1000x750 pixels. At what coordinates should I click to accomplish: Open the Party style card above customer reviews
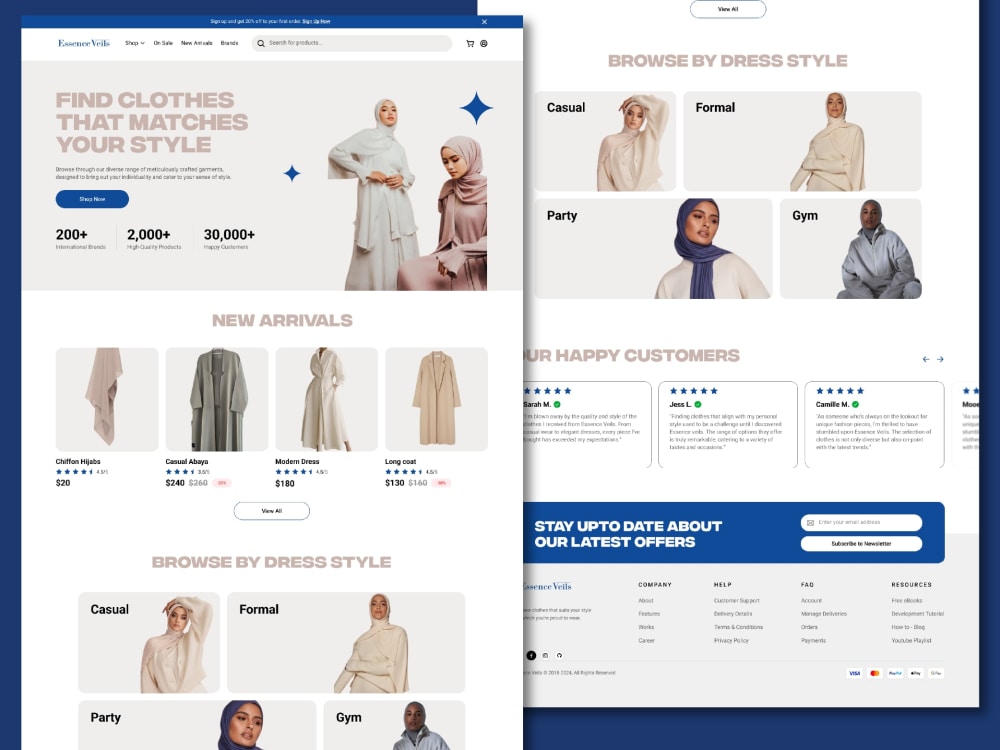tap(653, 249)
